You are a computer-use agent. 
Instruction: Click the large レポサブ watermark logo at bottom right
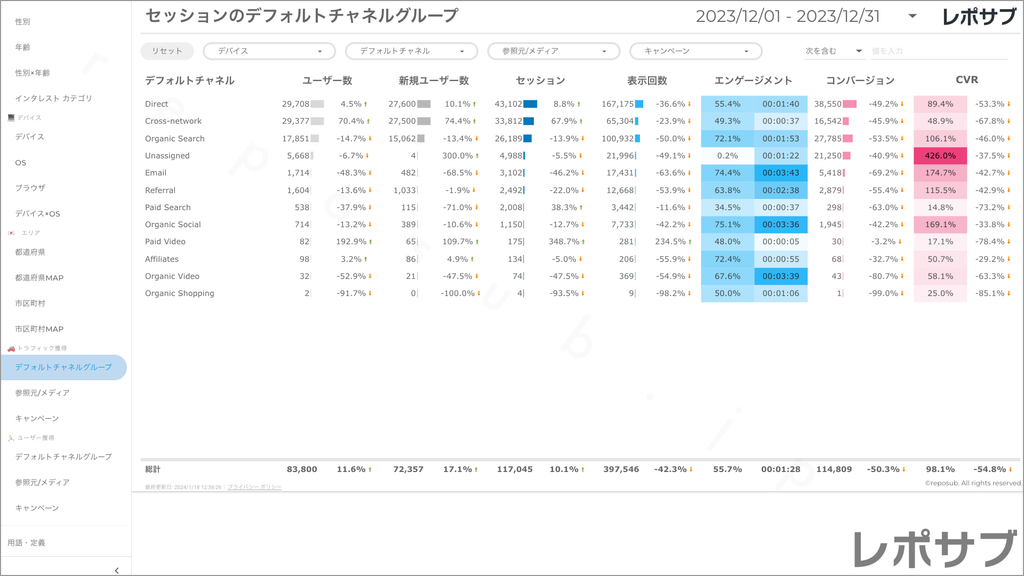pyautogui.click(x=932, y=549)
